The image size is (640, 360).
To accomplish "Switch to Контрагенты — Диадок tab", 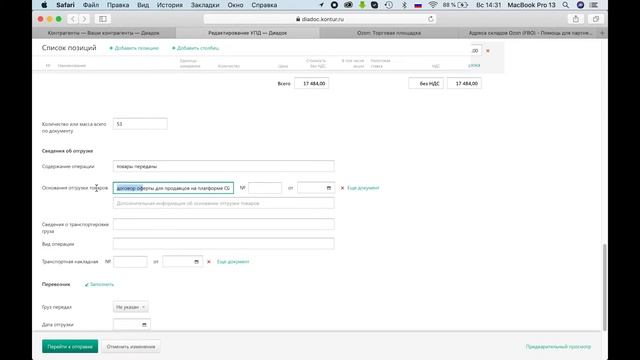I will point(104,33).
